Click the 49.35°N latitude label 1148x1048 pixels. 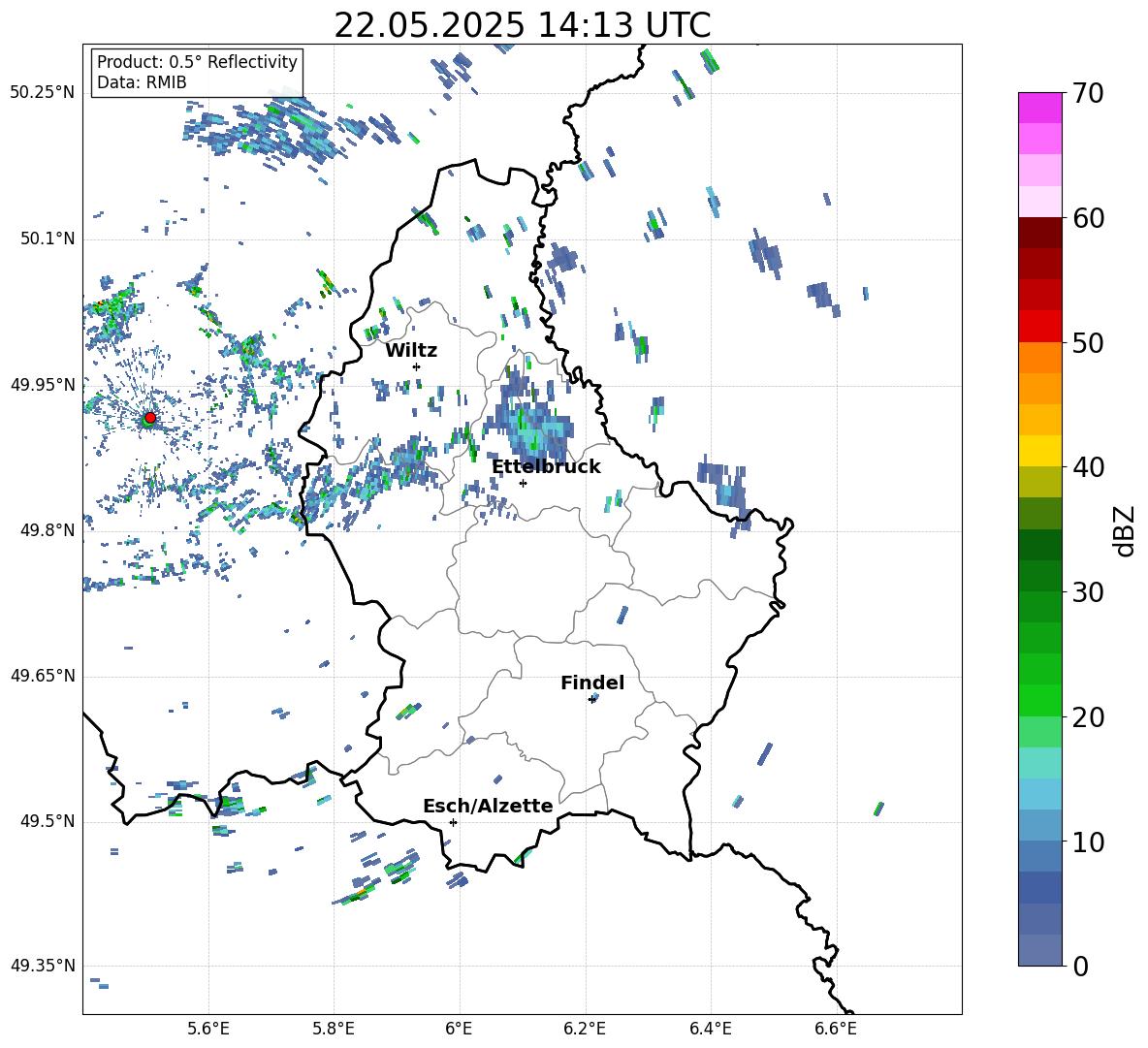coord(43,966)
